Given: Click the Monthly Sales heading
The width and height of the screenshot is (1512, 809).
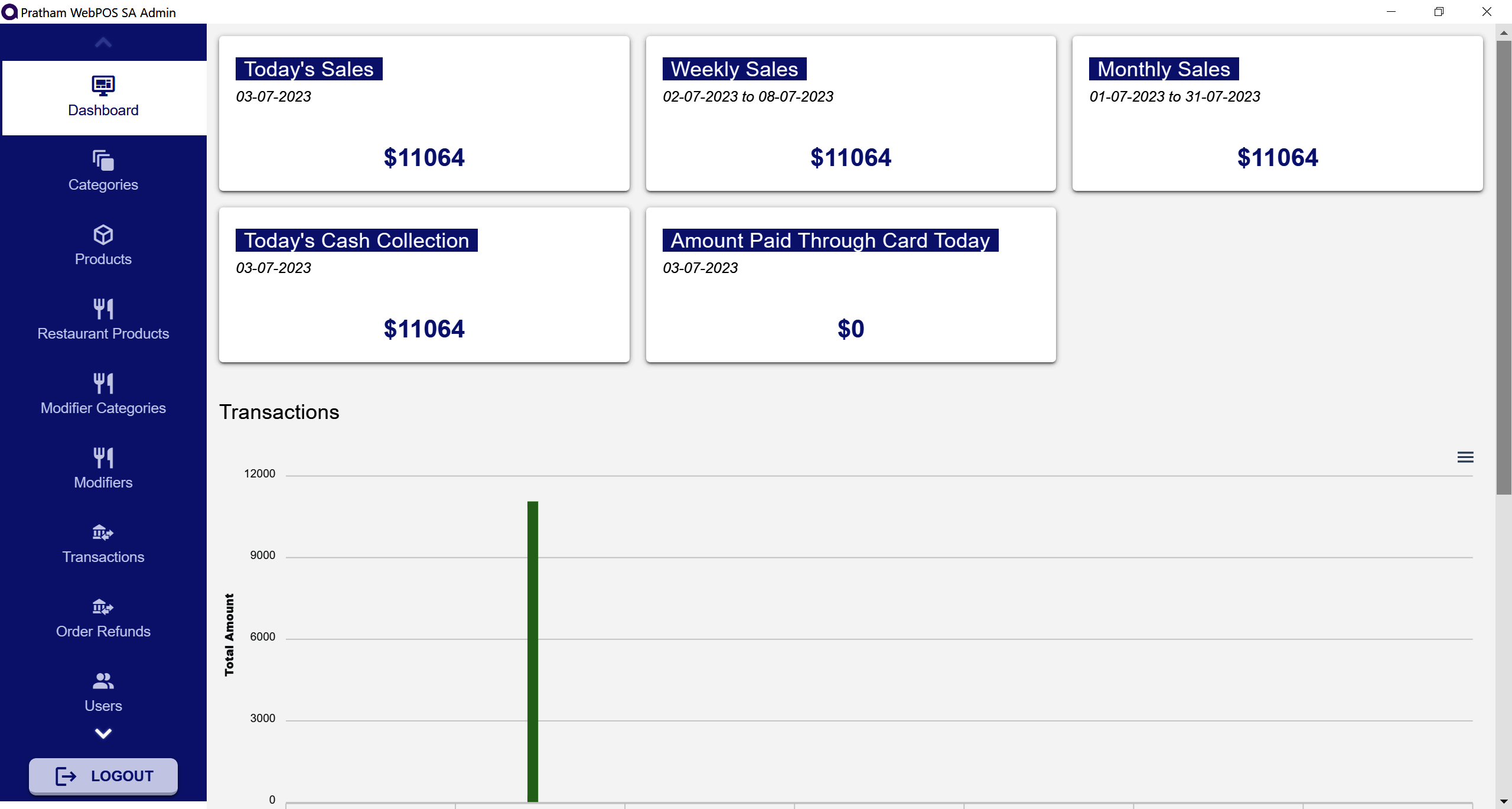Looking at the screenshot, I should point(1162,69).
